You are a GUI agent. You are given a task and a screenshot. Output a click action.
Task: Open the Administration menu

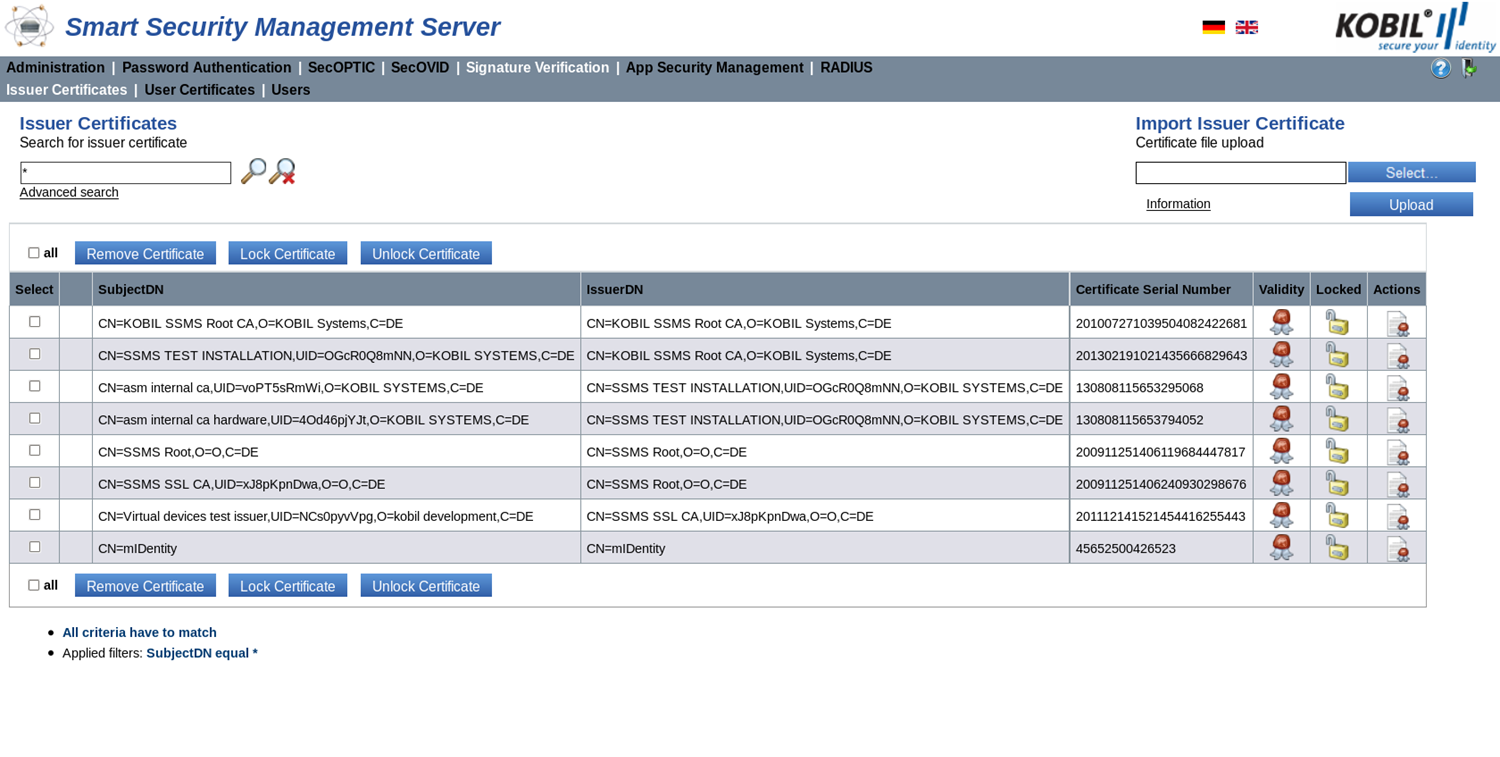[55, 68]
